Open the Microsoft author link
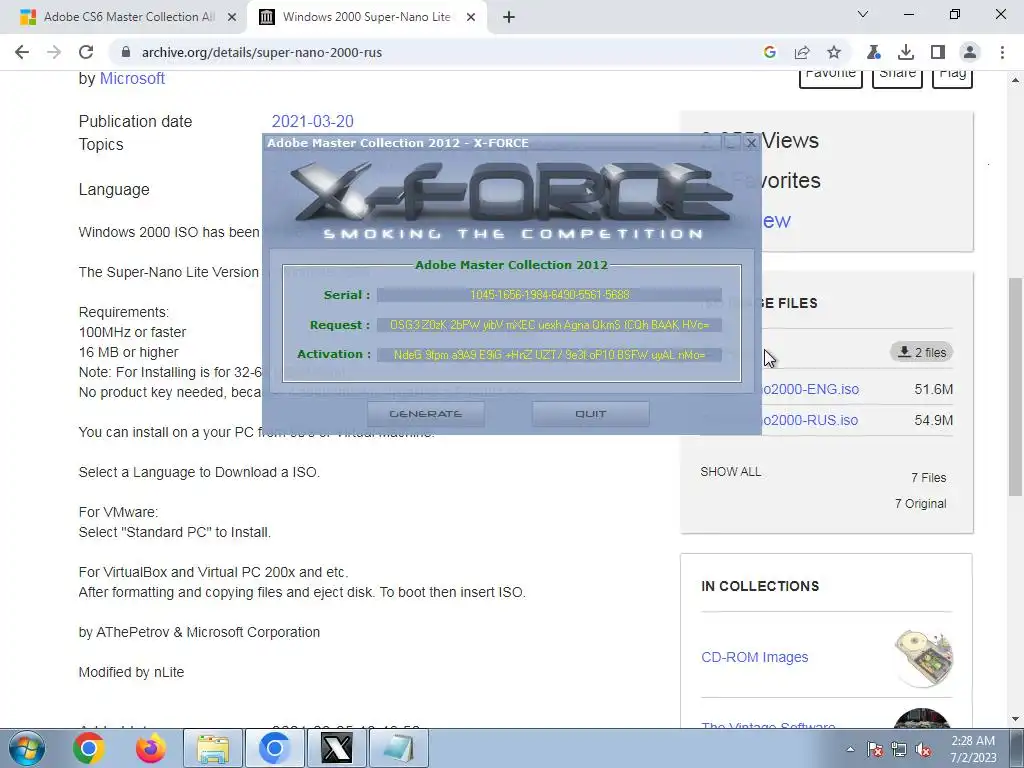Viewport: 1024px width, 768px height. tap(132, 78)
